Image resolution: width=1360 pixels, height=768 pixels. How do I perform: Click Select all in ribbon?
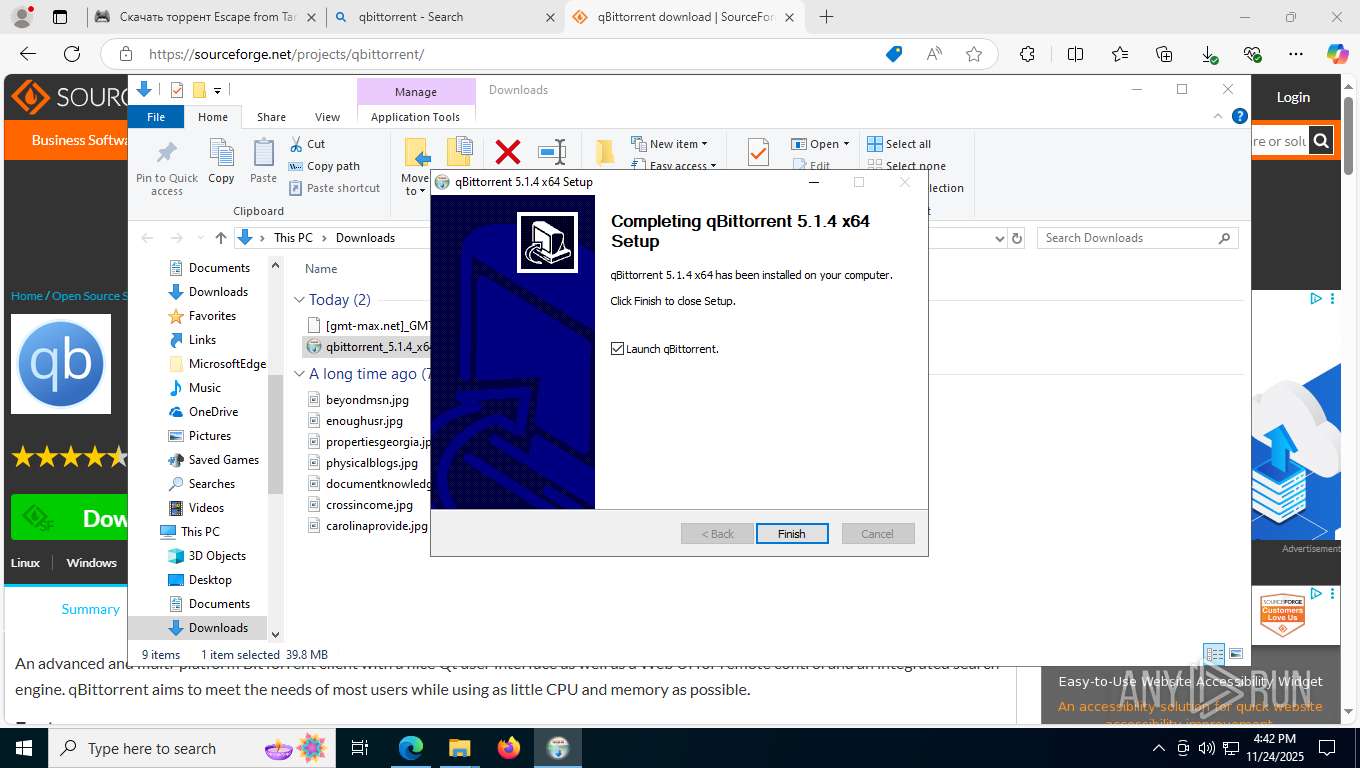click(x=899, y=144)
